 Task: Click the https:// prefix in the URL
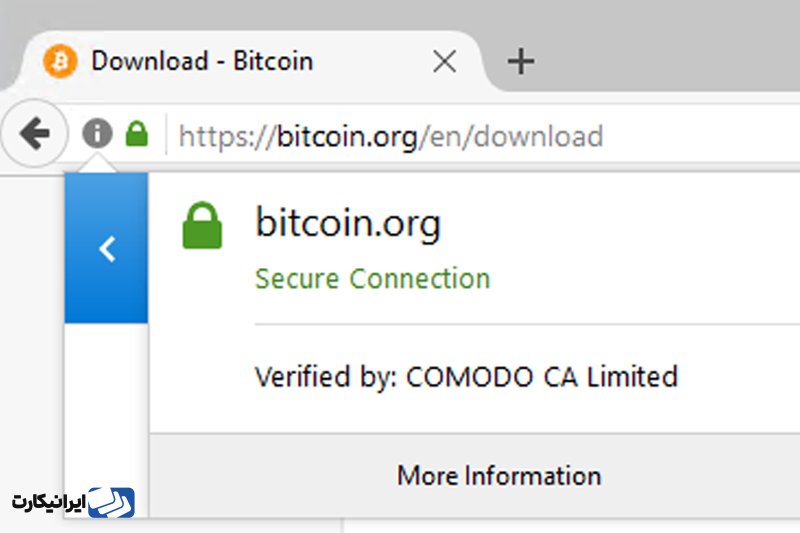227,137
